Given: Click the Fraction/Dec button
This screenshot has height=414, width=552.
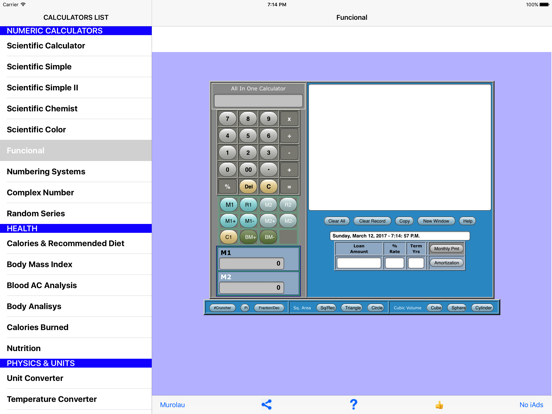Looking at the screenshot, I should click(x=269, y=308).
